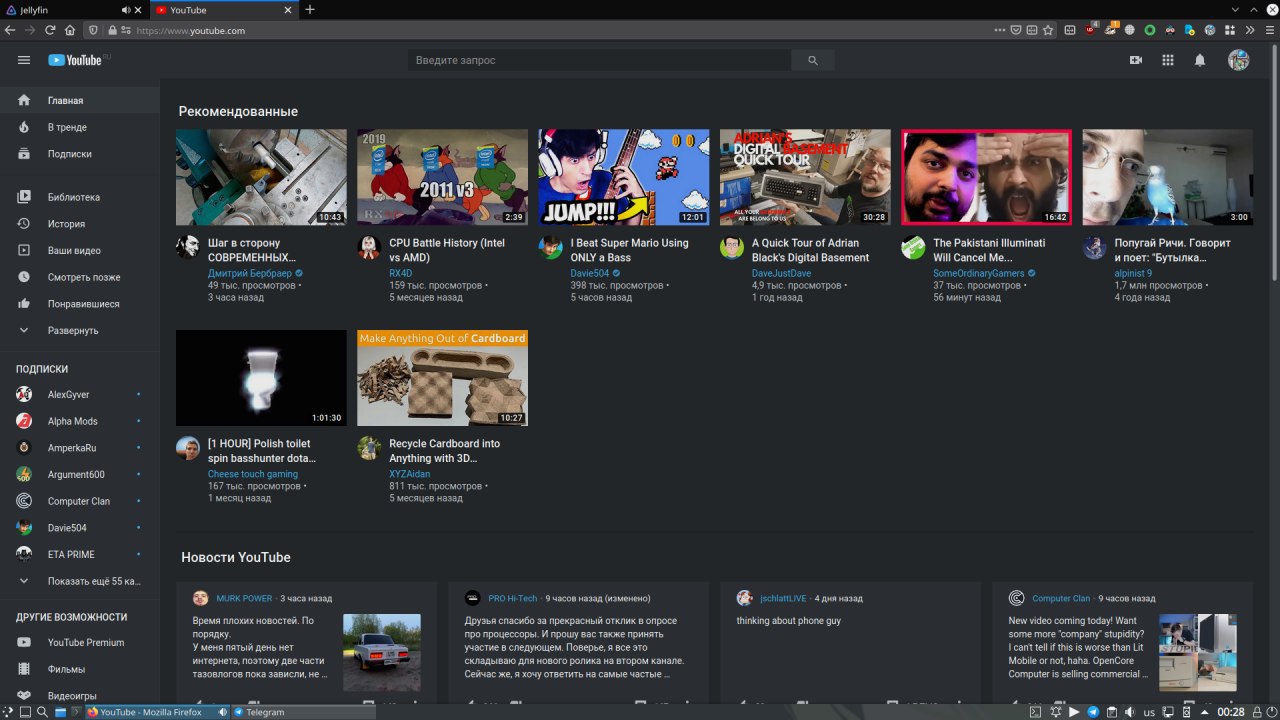
Task: Bookmark this page with the star
Action: pos(1048,30)
